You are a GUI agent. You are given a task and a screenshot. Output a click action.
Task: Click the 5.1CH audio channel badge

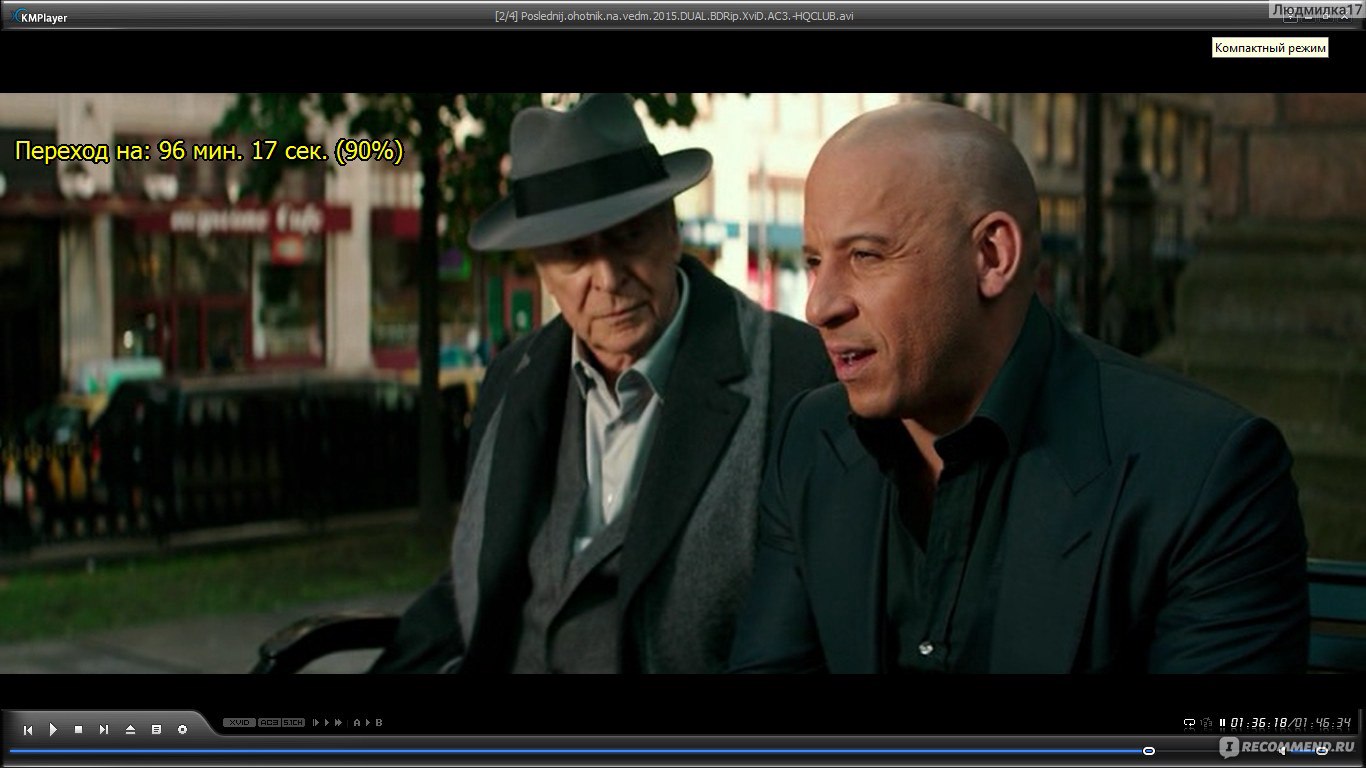293,722
